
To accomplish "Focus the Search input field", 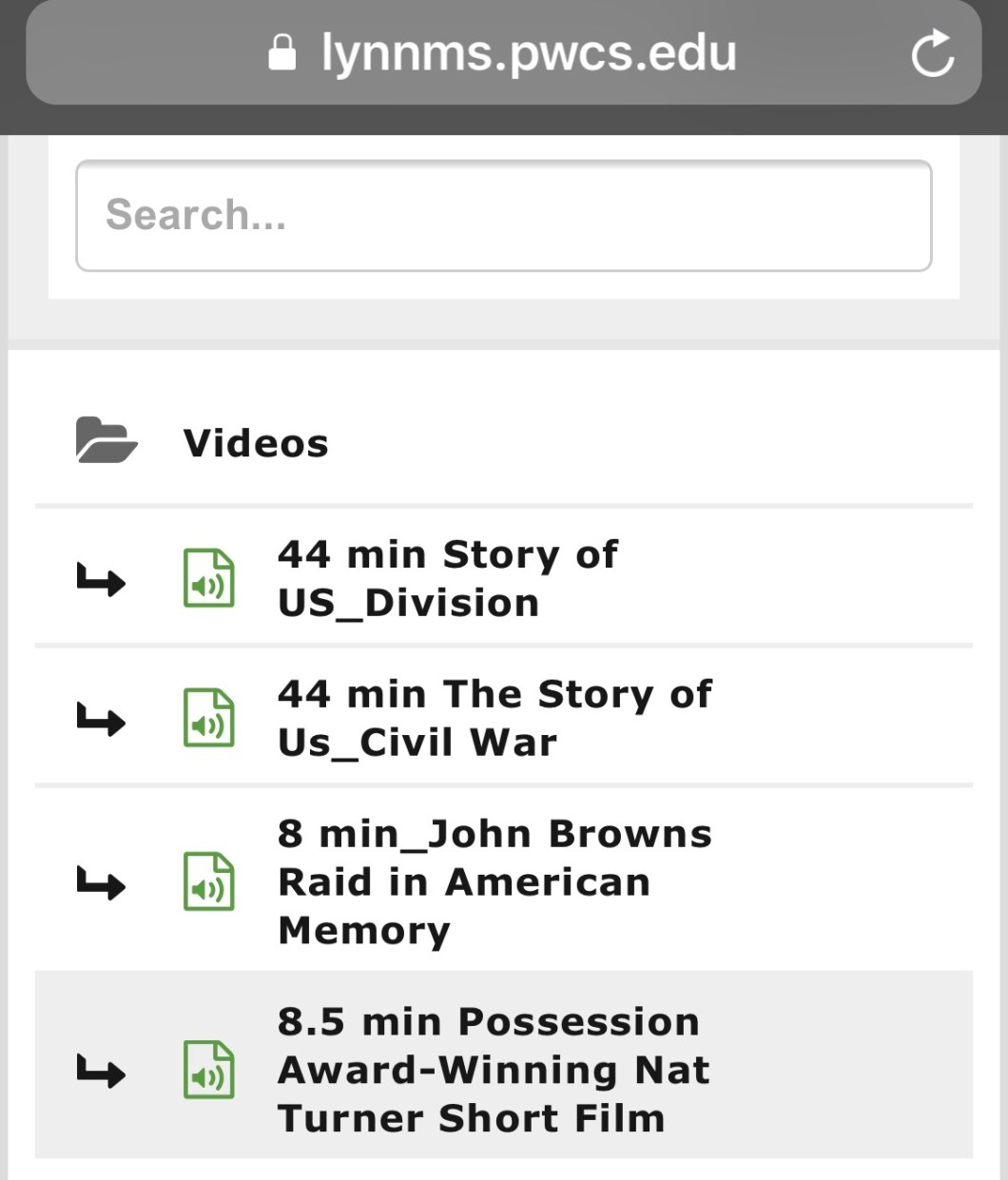I will point(503,216).
